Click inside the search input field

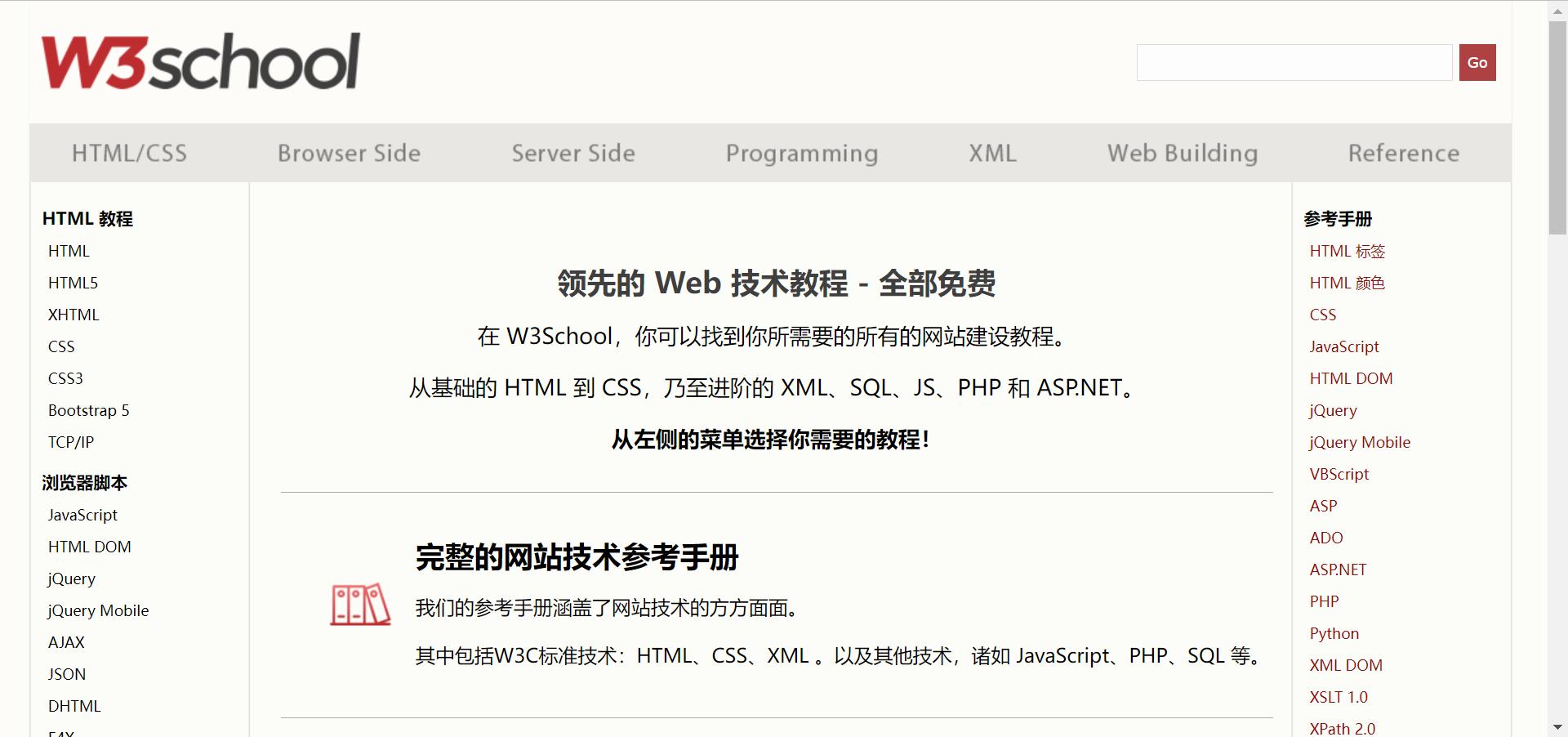(x=1293, y=62)
